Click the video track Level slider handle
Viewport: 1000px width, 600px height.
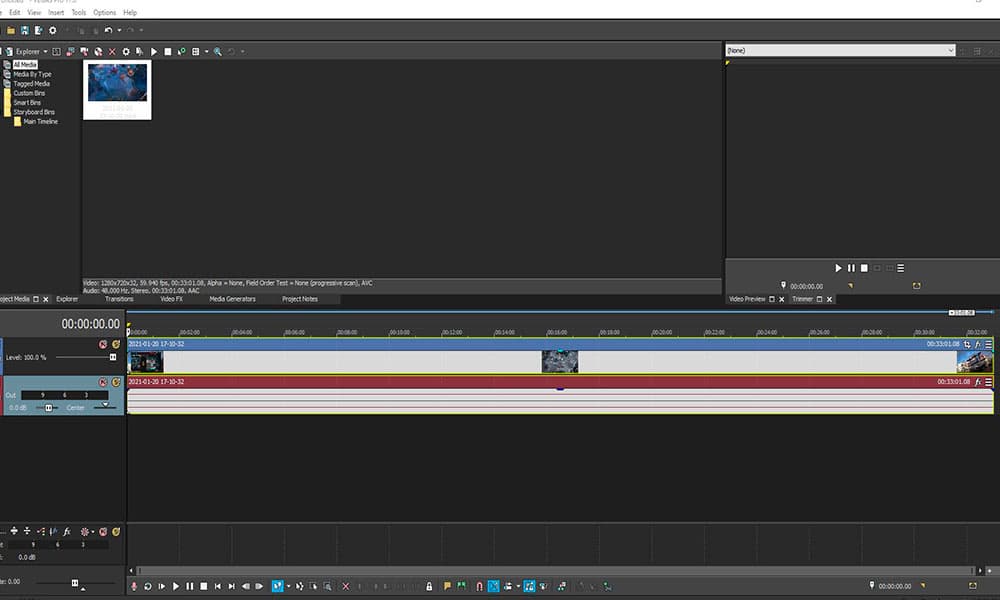[113, 358]
